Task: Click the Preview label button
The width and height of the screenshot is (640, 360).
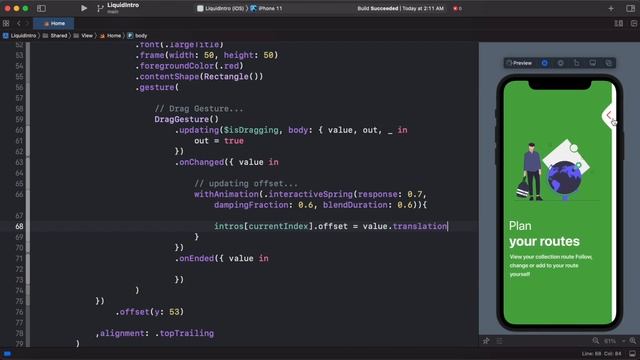Action: [x=519, y=63]
